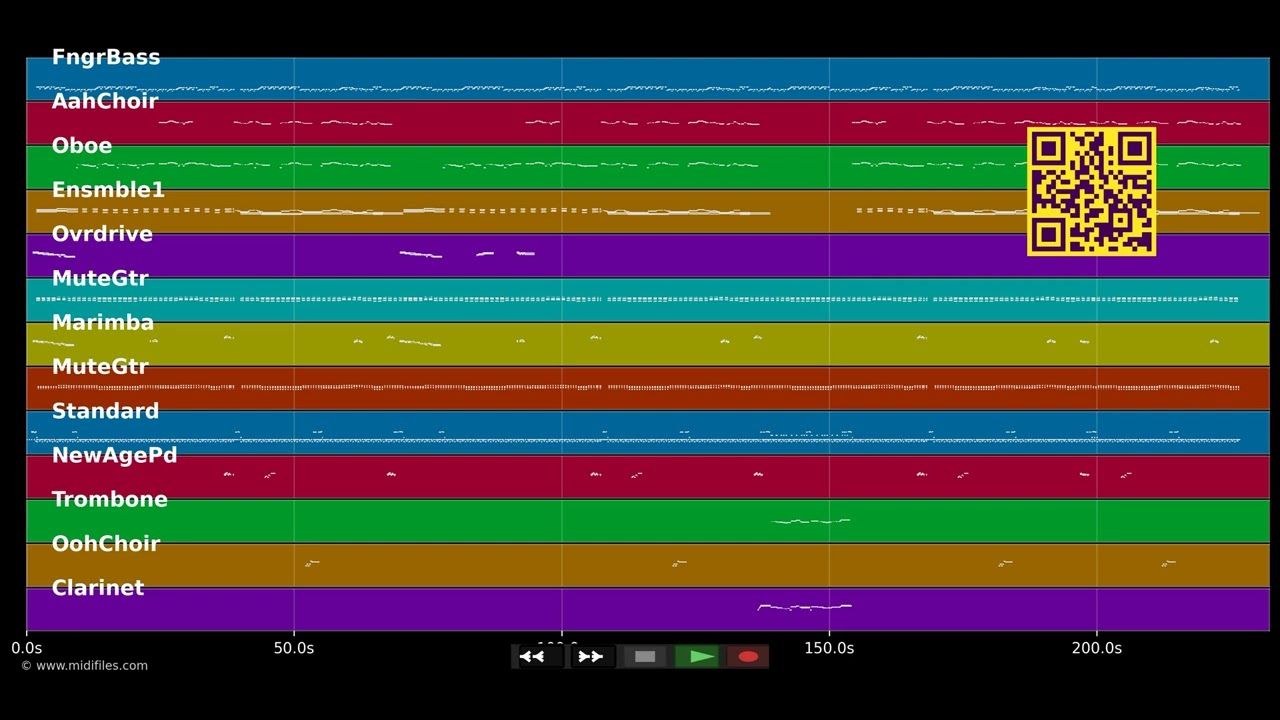Start playback with the green play button
Image resolution: width=1280 pixels, height=720 pixels.
pyautogui.click(x=697, y=657)
